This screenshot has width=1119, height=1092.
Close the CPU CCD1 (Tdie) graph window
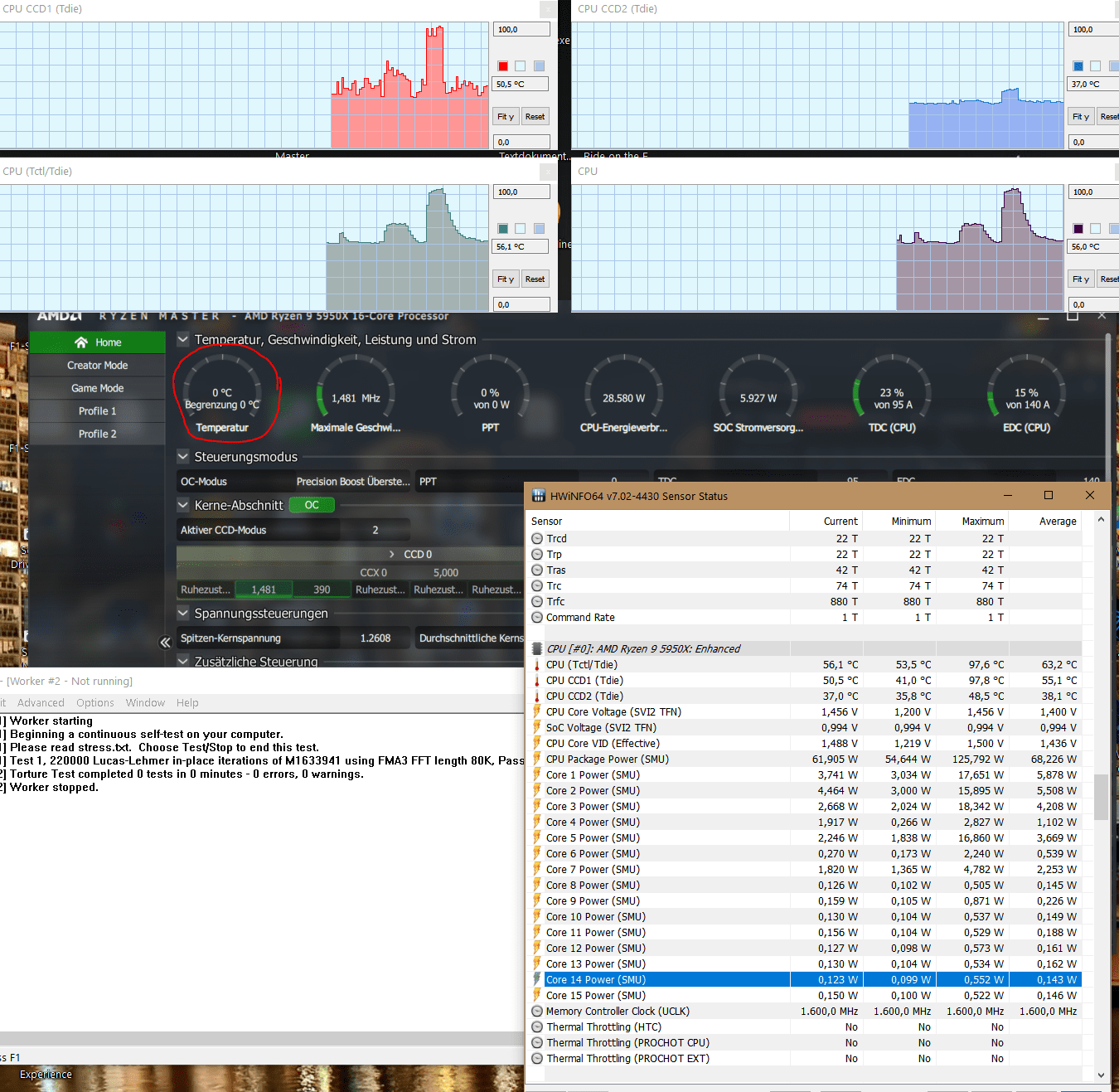[547, 9]
